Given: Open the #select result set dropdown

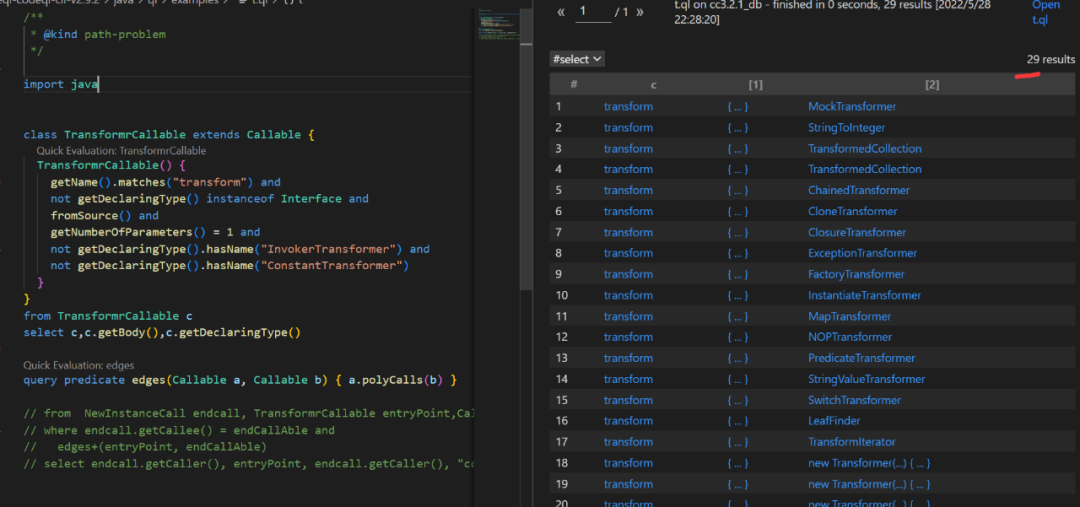Looking at the screenshot, I should (578, 59).
